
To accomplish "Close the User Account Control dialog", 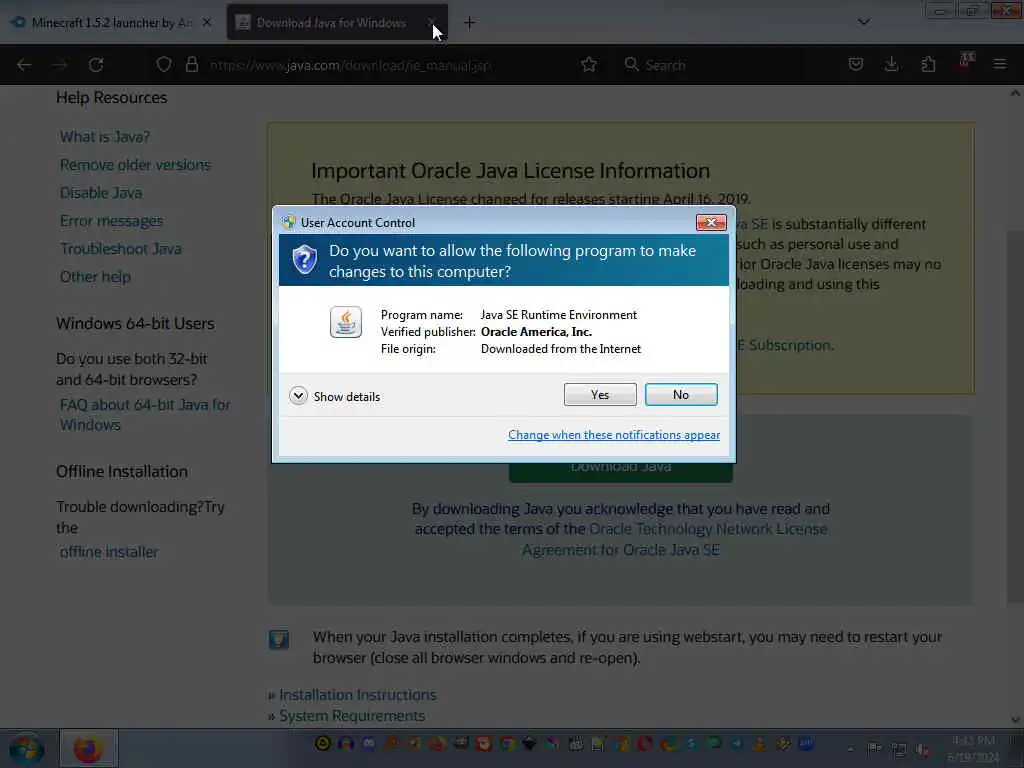I will tap(711, 223).
